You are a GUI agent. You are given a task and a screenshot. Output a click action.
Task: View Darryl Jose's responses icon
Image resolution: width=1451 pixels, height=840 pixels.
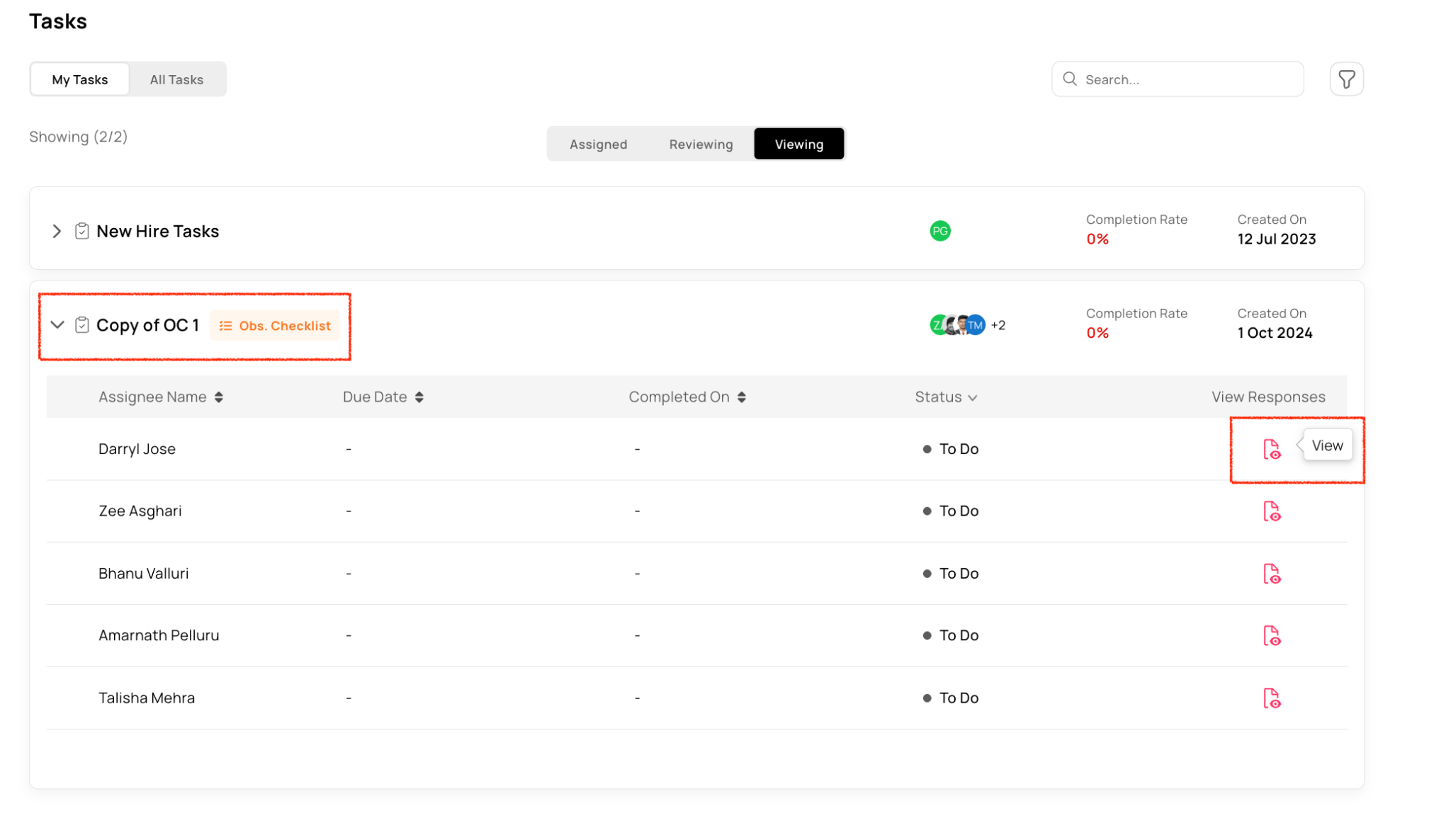pyautogui.click(x=1272, y=449)
